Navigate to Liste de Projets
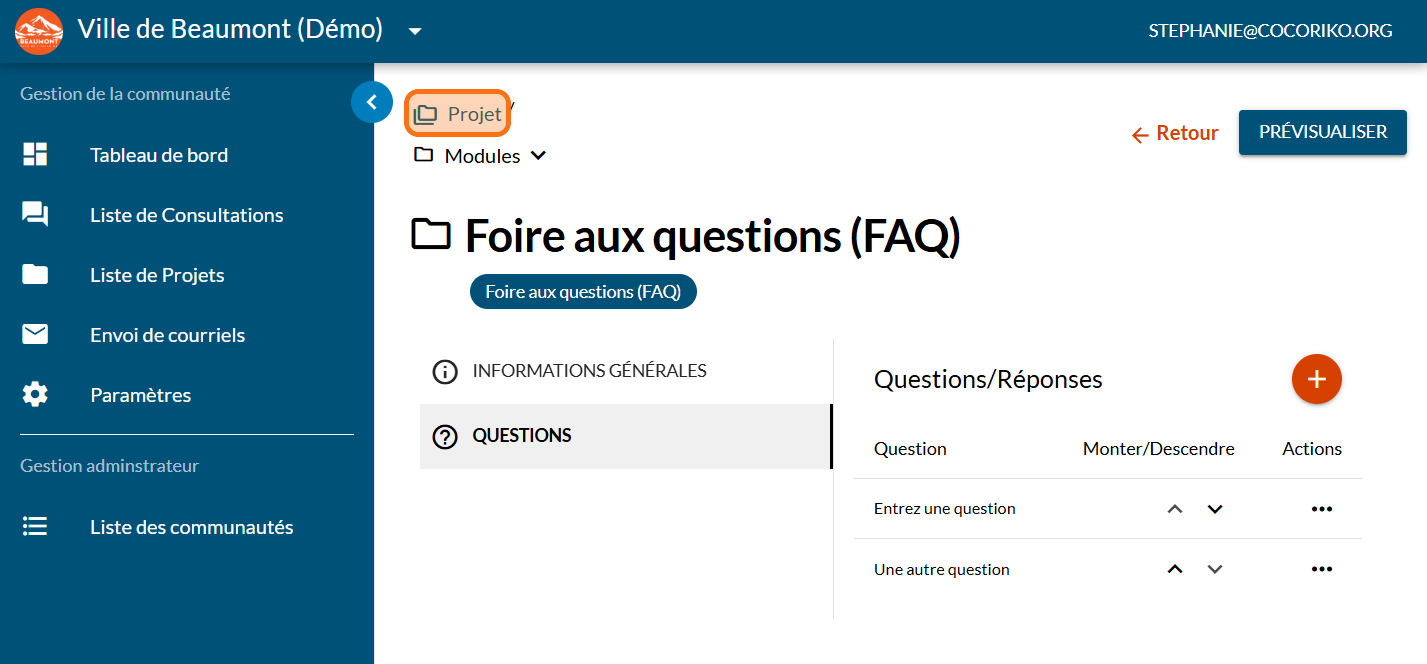The height and width of the screenshot is (664, 1427). (156, 275)
